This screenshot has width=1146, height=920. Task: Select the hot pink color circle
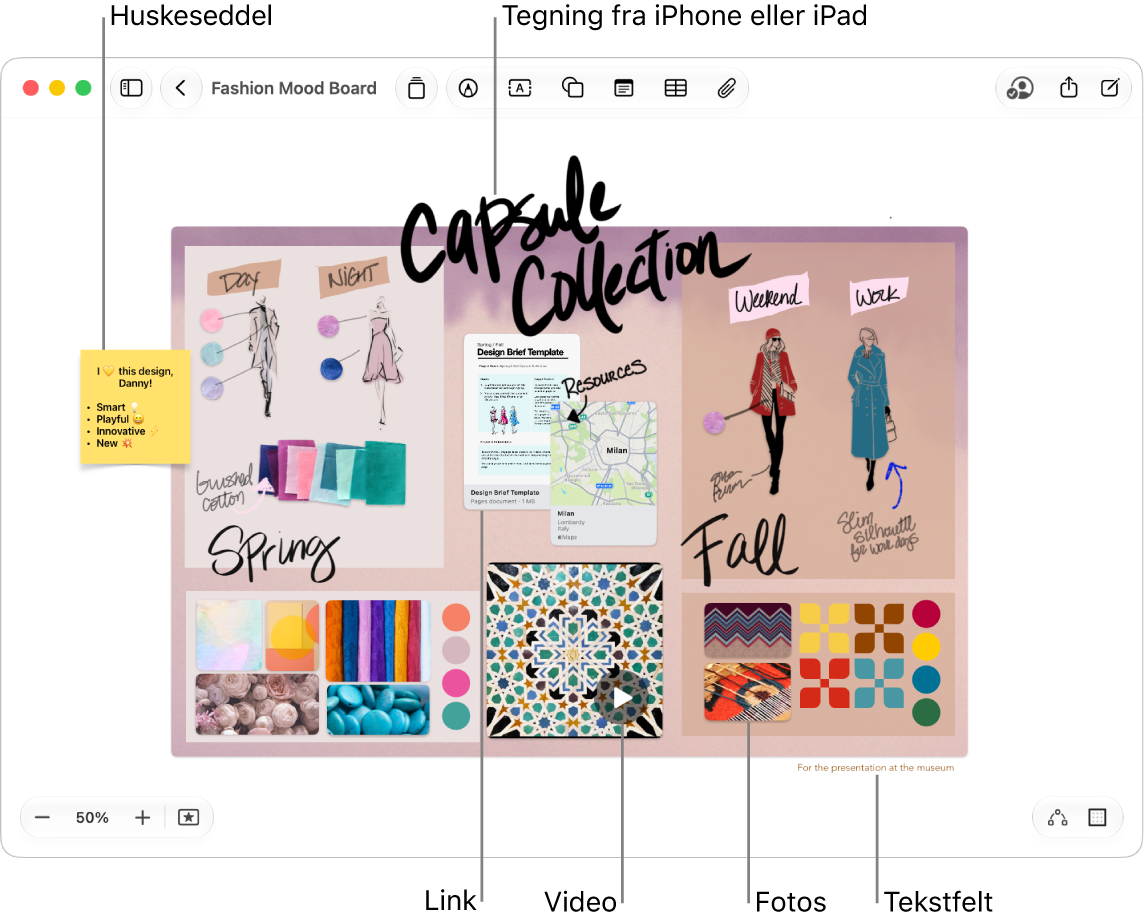[x=456, y=683]
